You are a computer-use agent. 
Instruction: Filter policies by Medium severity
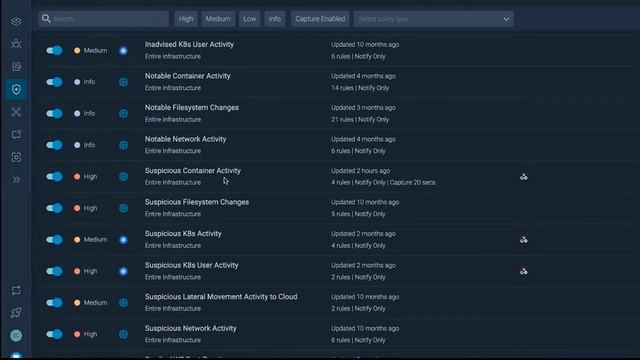218,19
